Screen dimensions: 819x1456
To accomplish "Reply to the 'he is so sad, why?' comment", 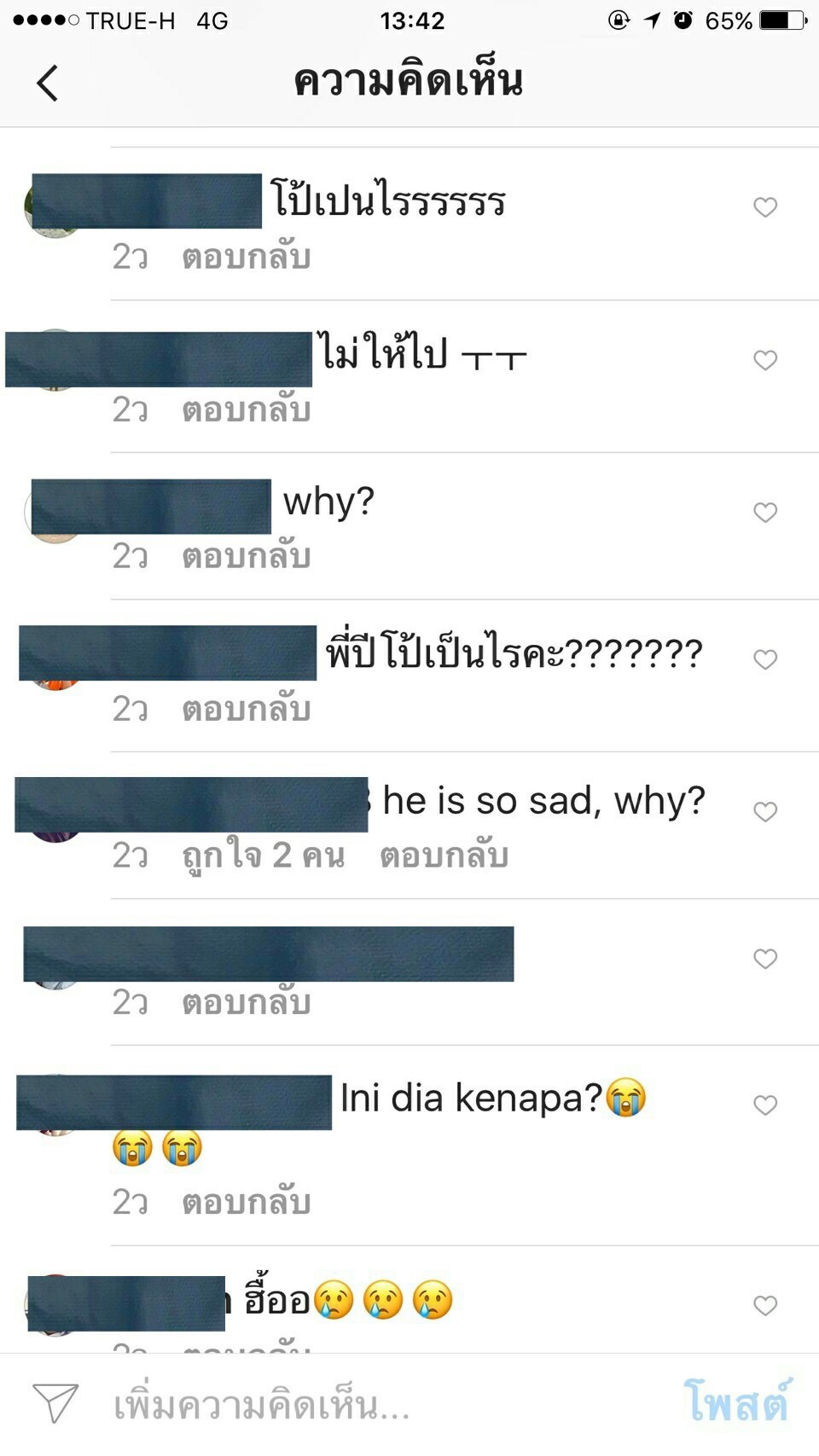I will [444, 856].
